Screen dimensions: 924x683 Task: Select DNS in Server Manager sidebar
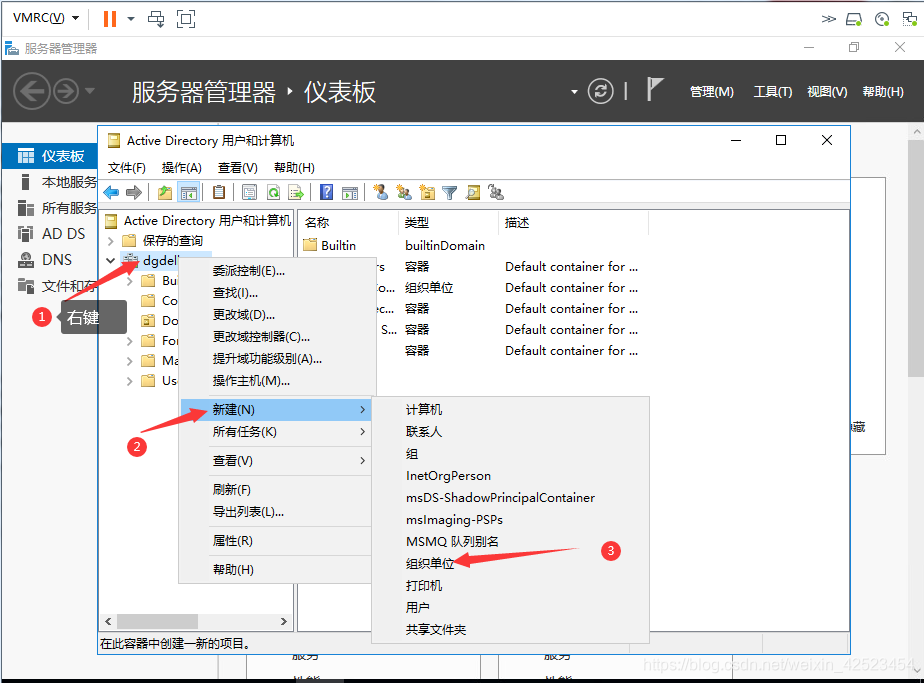(x=50, y=260)
